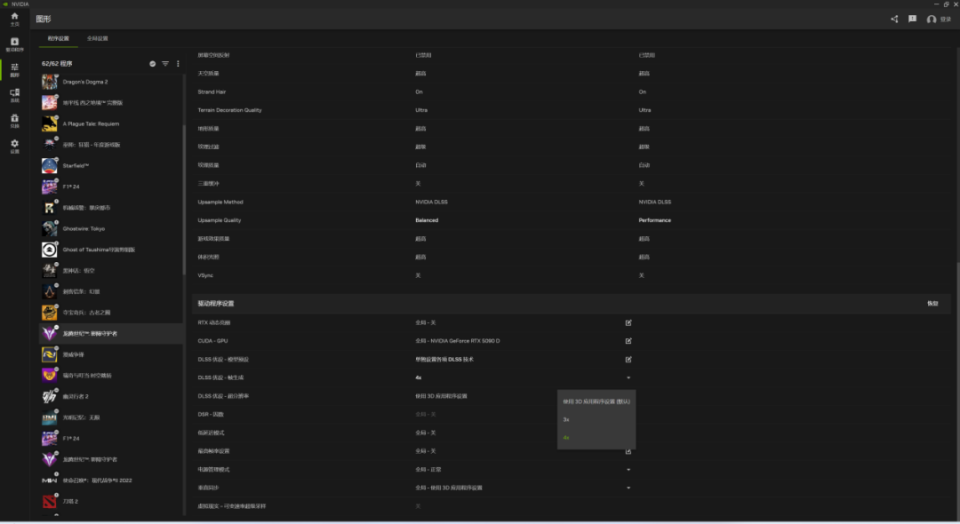
Task: Select the Ghostrunner 2 program icon
Action: coord(50,397)
